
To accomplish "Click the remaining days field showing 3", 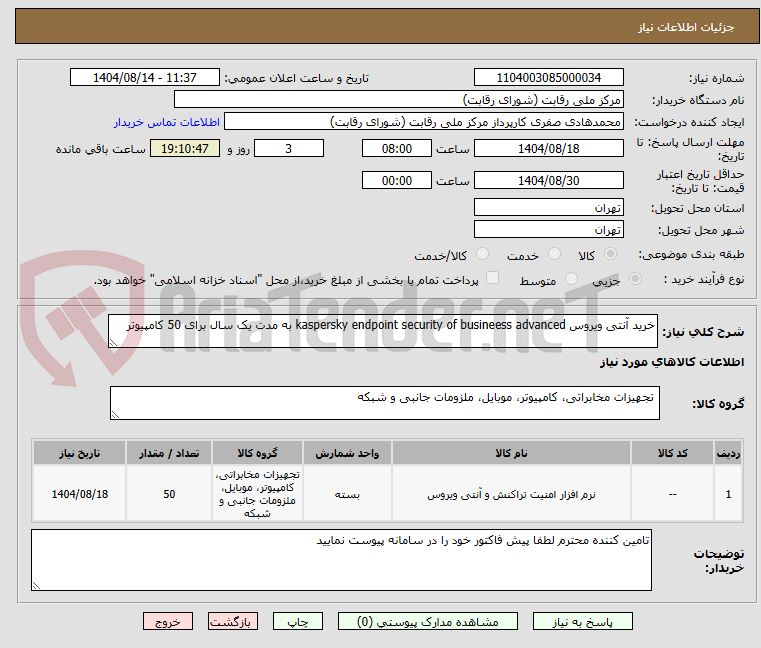I will [x=289, y=148].
